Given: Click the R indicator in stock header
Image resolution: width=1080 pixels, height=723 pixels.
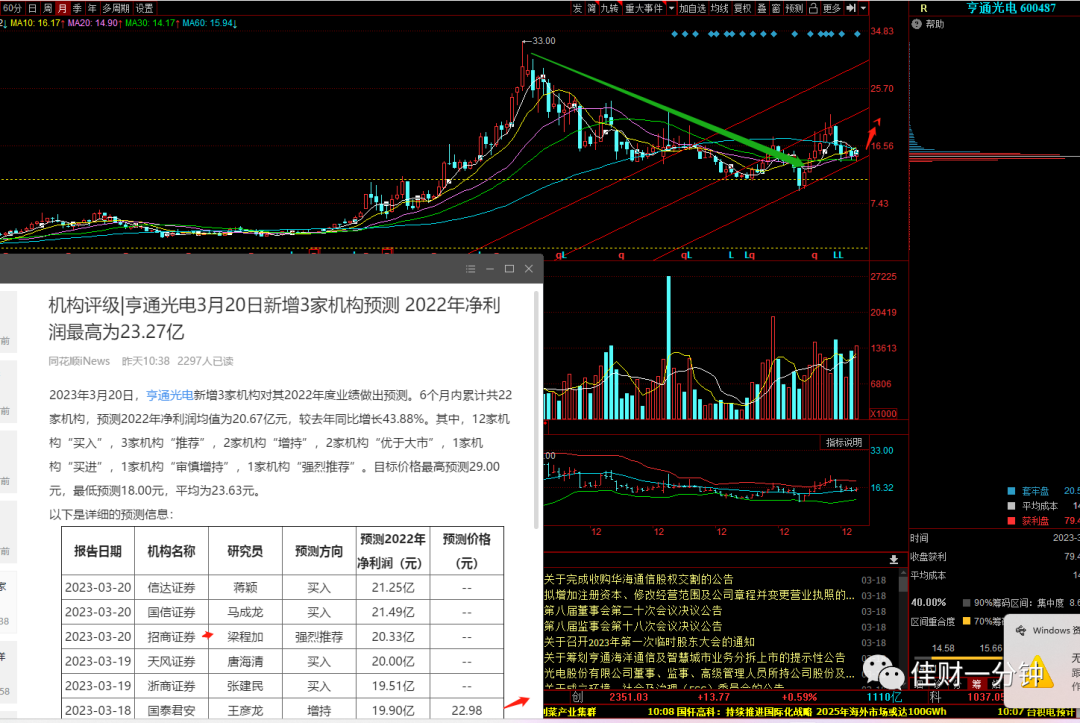Looking at the screenshot, I should point(923,8).
